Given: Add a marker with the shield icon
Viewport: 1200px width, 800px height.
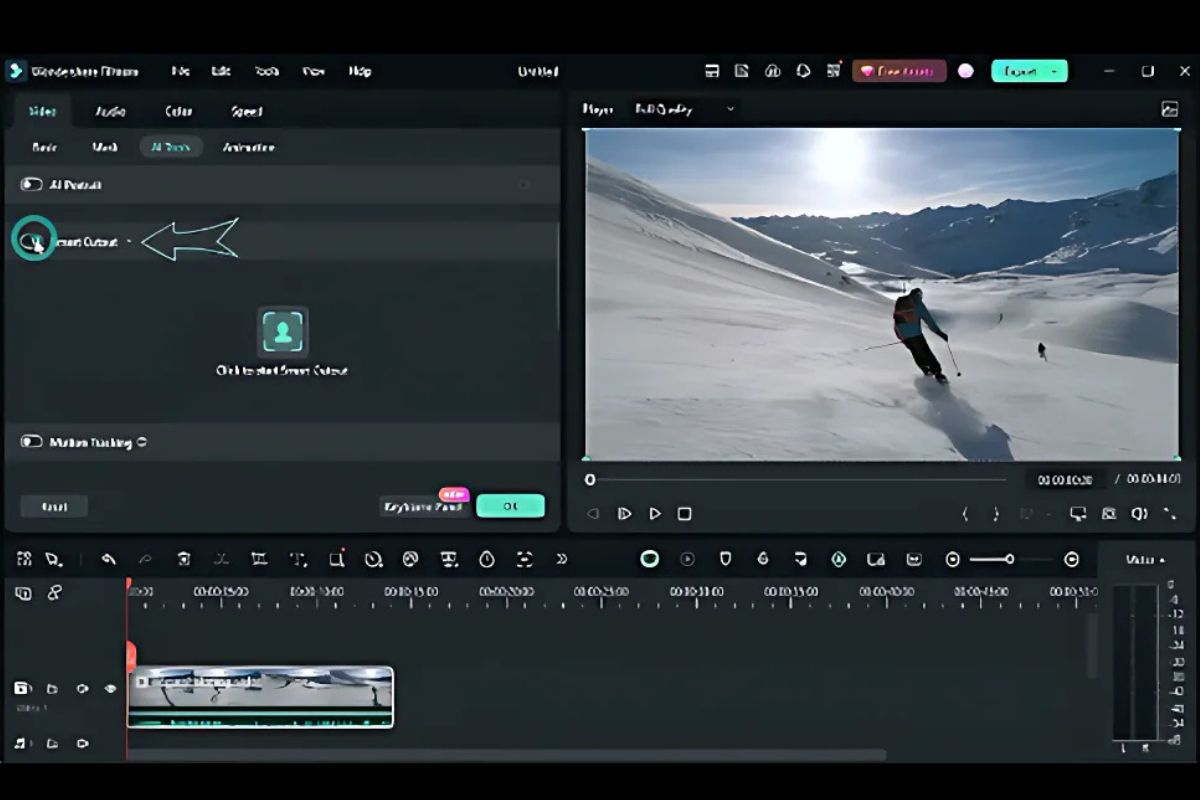Looking at the screenshot, I should tap(726, 559).
